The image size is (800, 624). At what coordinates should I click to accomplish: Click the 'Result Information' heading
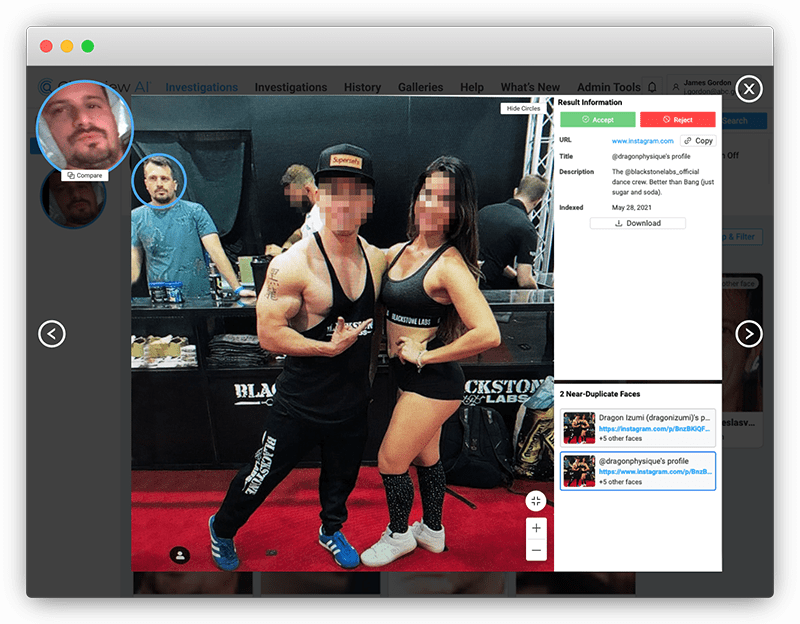tap(589, 103)
